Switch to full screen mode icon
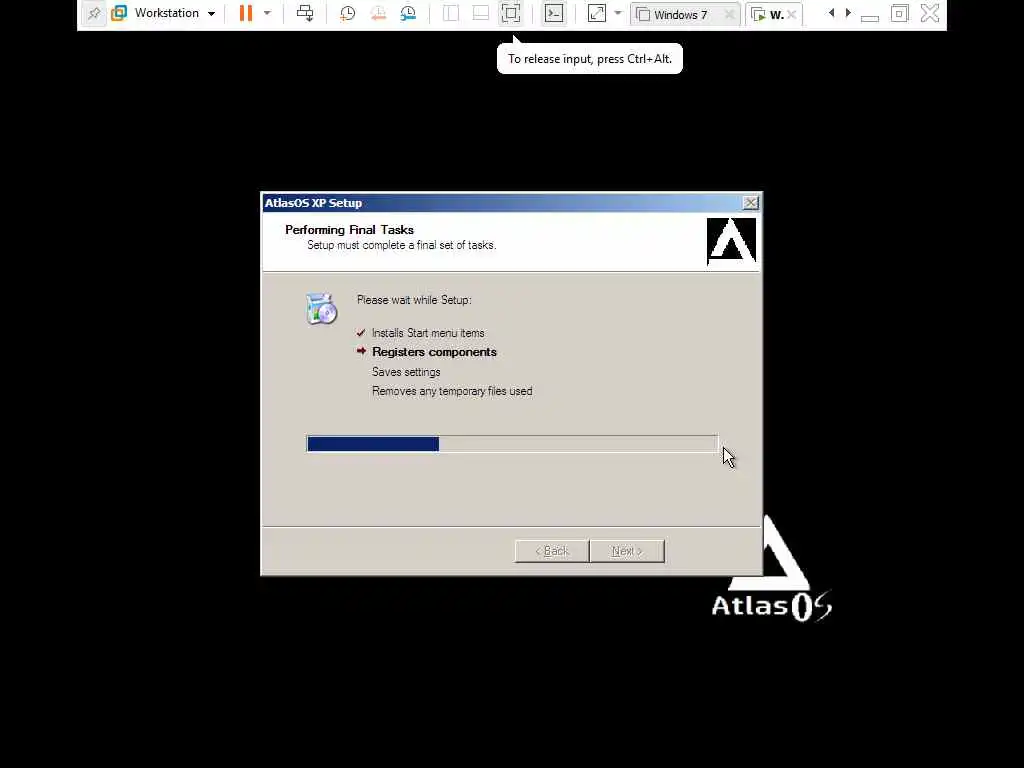The image size is (1024, 768). (511, 13)
